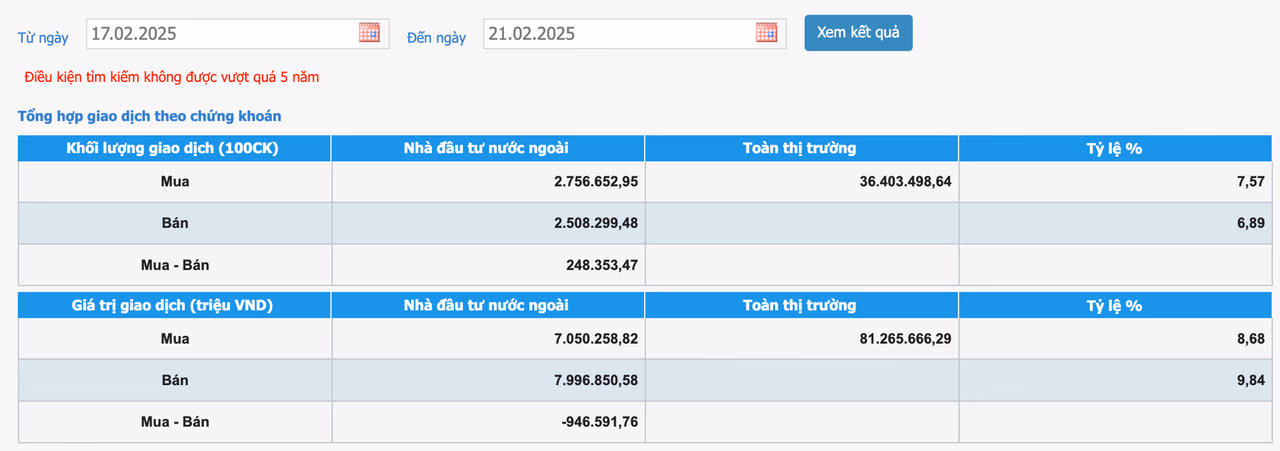Select foreign sell value 7.996.850,58
1280x451 pixels.
pos(595,380)
